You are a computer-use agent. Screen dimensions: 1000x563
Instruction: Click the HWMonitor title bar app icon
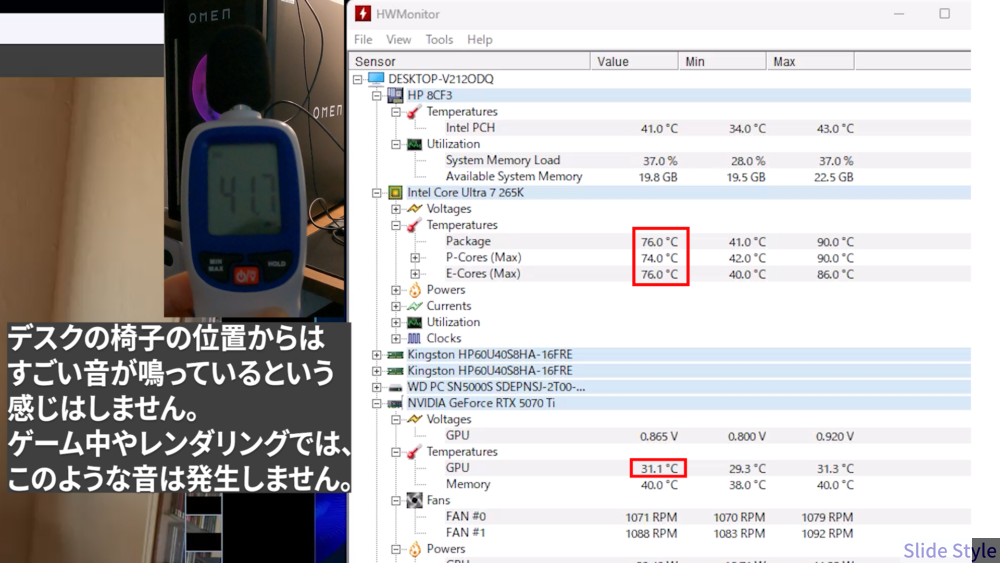(x=363, y=13)
